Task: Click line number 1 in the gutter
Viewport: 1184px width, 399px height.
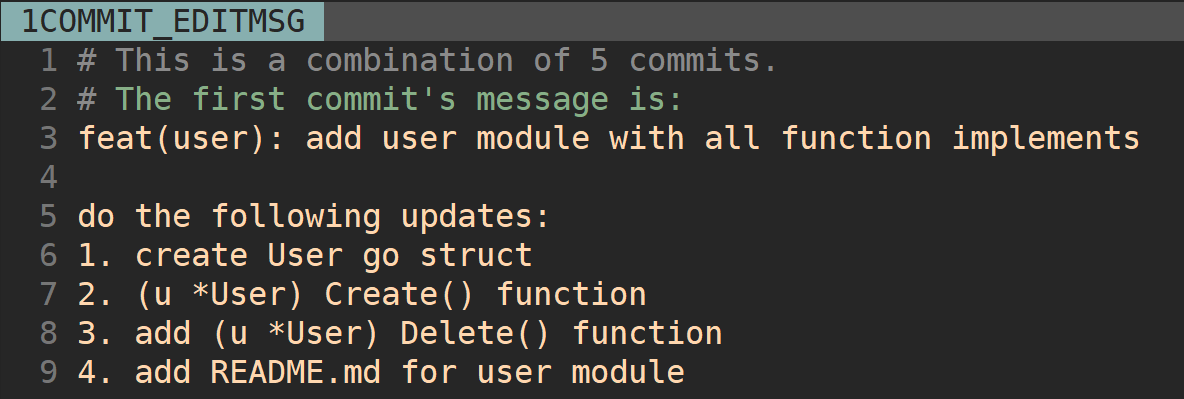Action: [x=48, y=60]
